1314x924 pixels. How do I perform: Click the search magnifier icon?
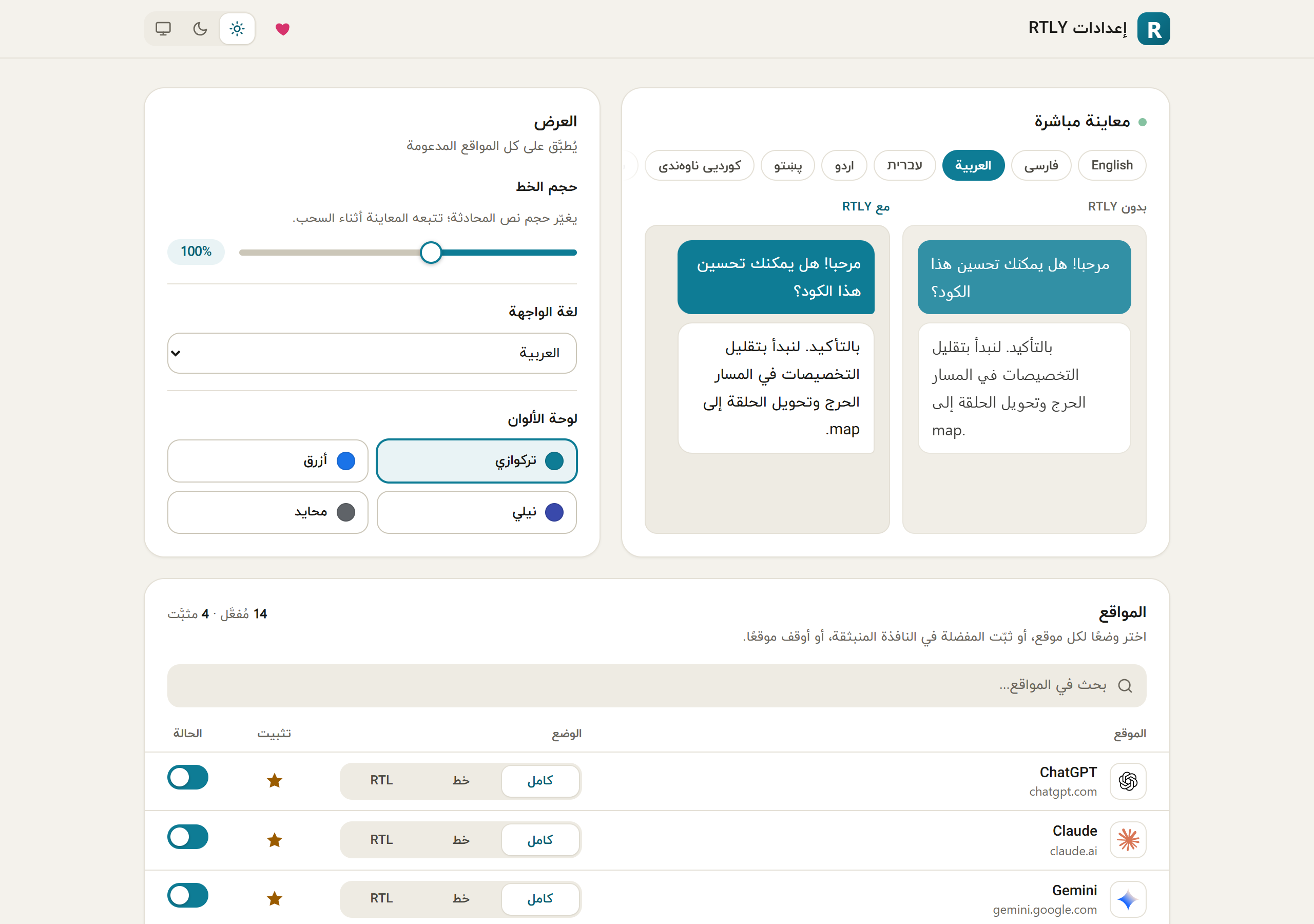[x=1125, y=685]
